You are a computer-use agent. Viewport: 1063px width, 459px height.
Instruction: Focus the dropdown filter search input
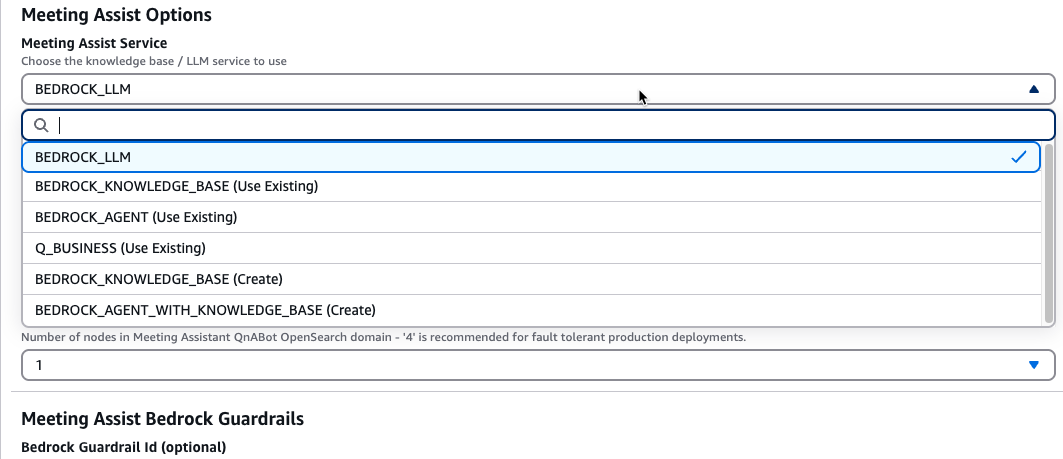[538, 125]
